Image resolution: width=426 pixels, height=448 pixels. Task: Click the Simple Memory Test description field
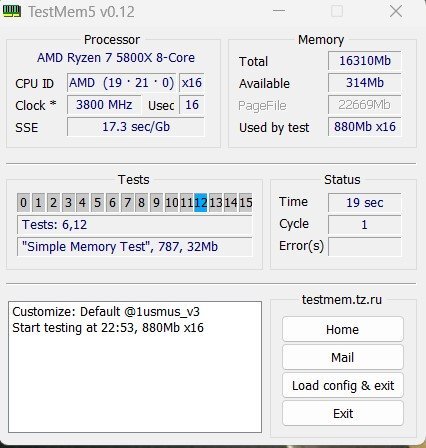click(x=135, y=247)
